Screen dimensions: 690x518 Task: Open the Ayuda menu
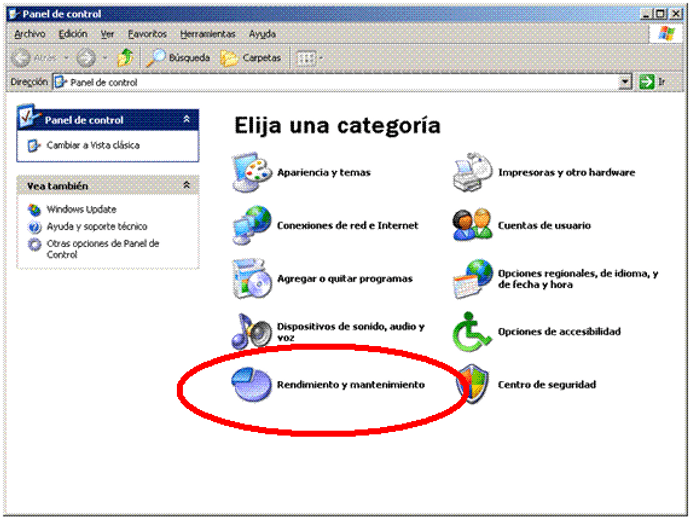pyautogui.click(x=263, y=34)
